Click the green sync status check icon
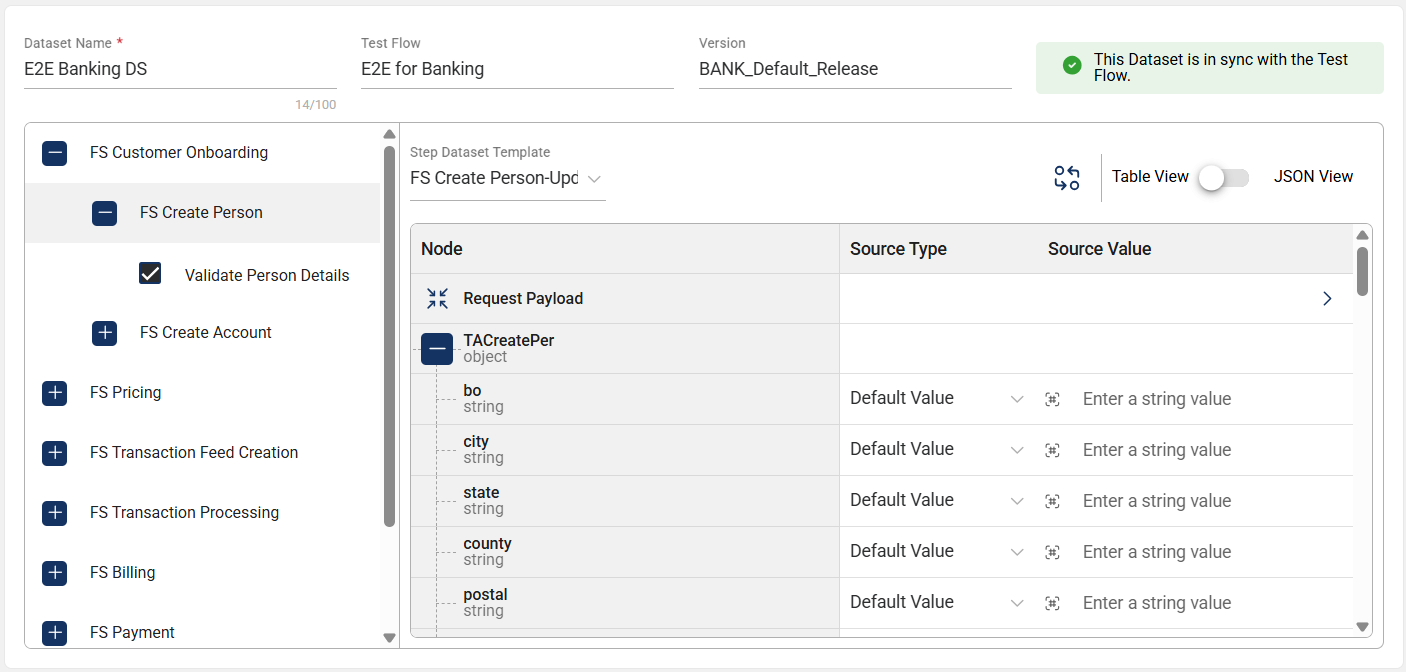The height and width of the screenshot is (672, 1406). coord(1072,66)
